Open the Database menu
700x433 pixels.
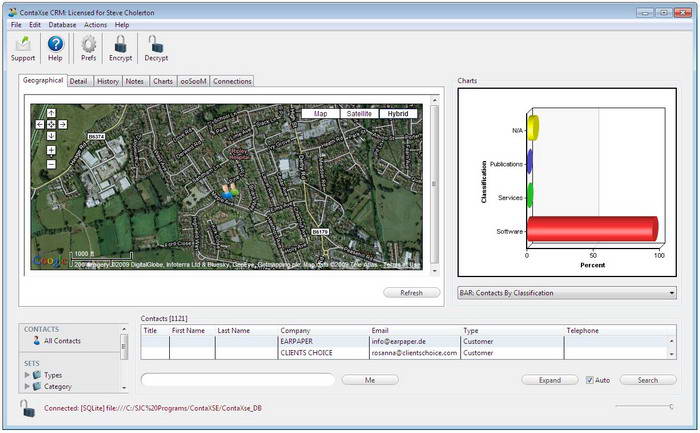point(62,25)
